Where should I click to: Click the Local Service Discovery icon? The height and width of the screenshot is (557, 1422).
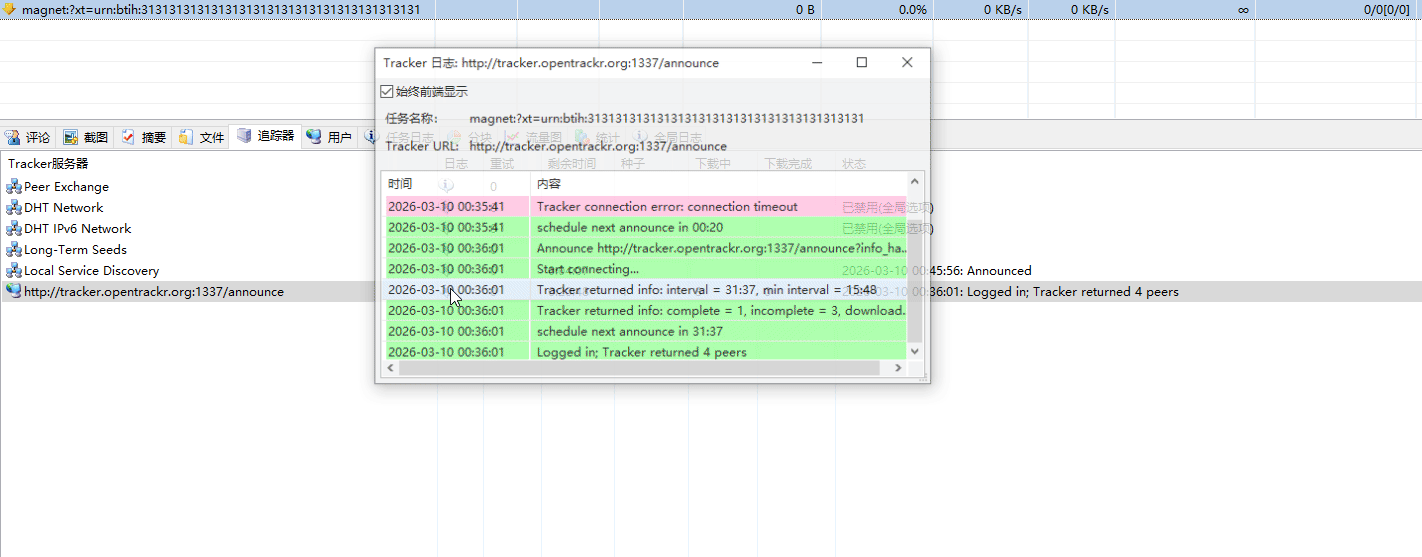[x=14, y=271]
